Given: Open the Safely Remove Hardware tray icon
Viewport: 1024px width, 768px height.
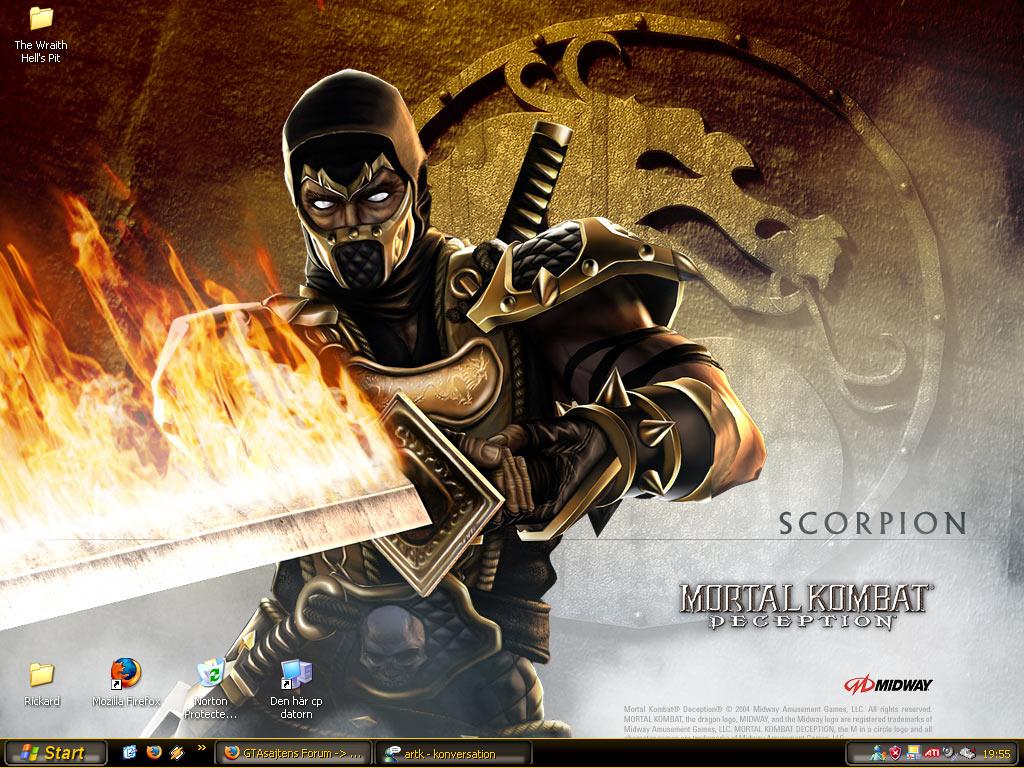Looking at the screenshot, I should 967,753.
